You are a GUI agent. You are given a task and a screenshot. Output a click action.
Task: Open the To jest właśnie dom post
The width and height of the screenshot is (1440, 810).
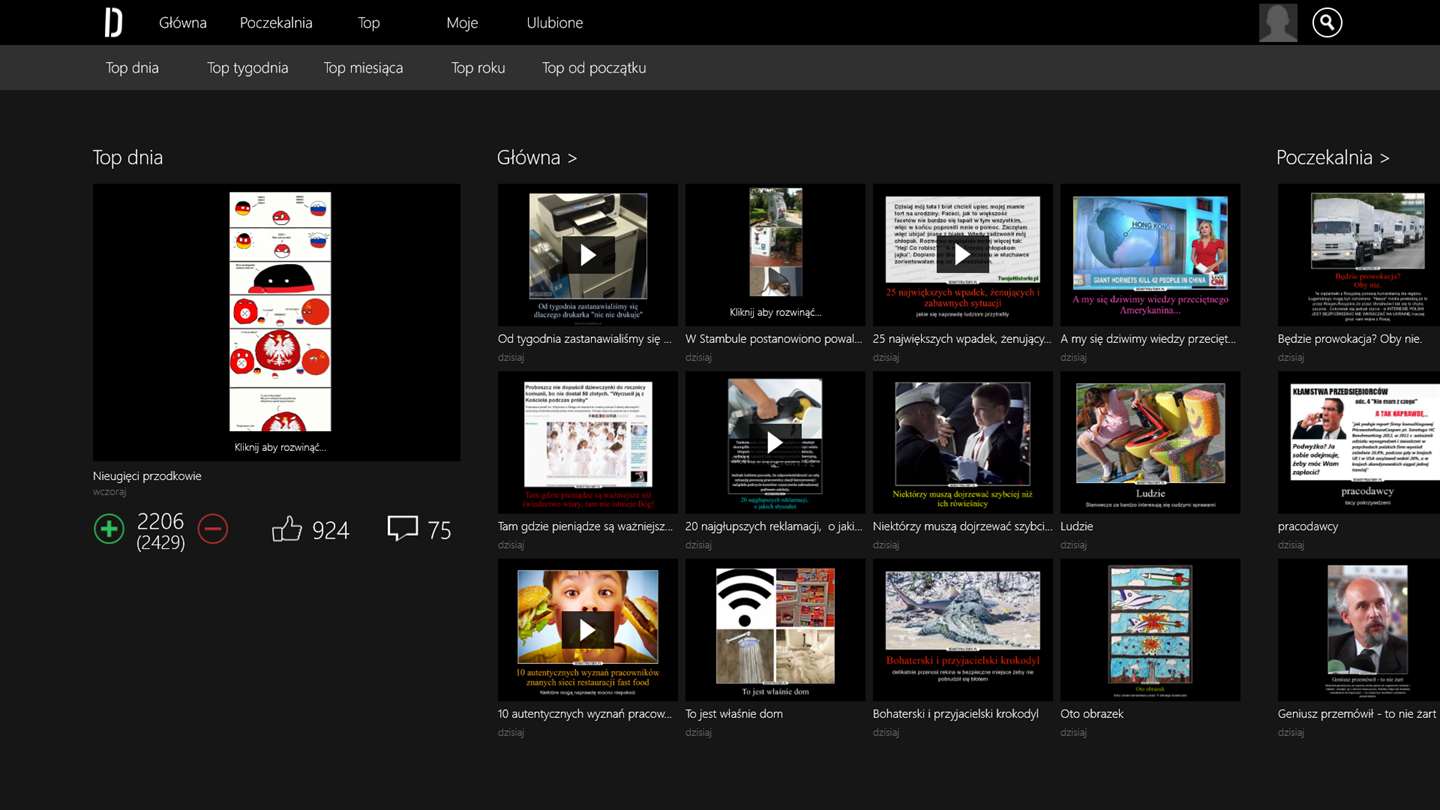[x=775, y=630]
